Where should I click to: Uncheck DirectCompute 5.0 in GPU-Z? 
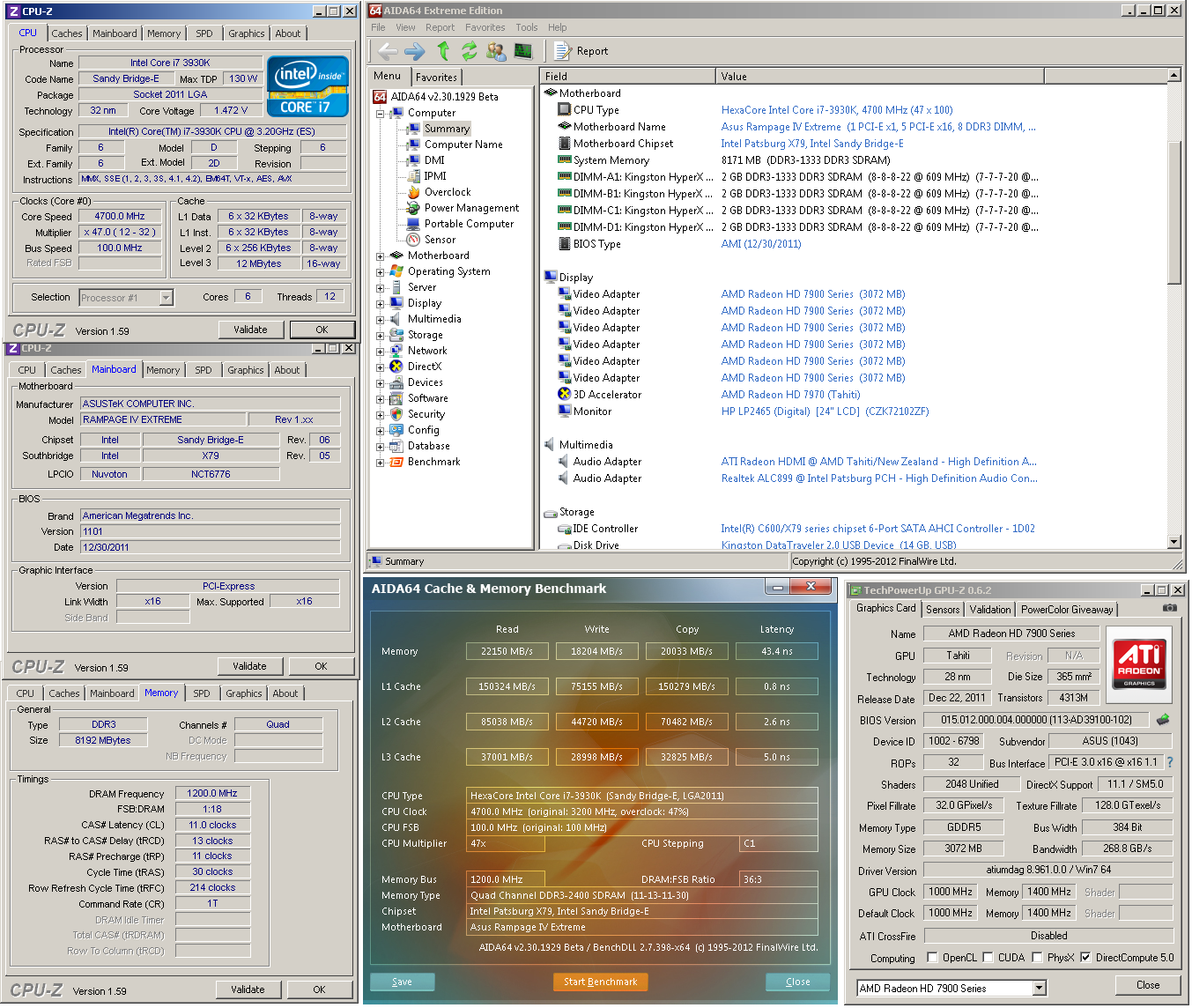pos(1085,958)
